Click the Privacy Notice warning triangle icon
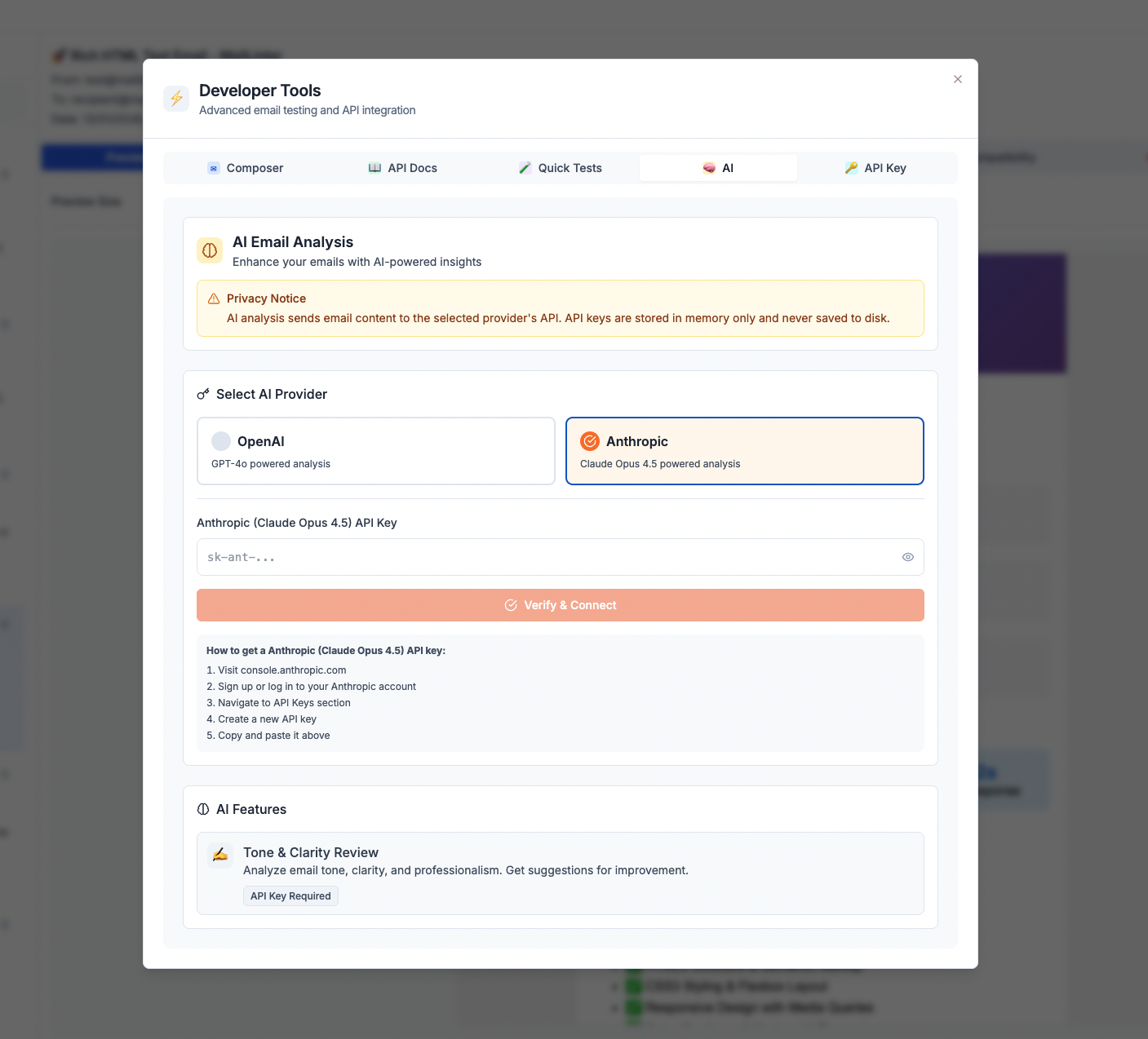 coord(214,298)
